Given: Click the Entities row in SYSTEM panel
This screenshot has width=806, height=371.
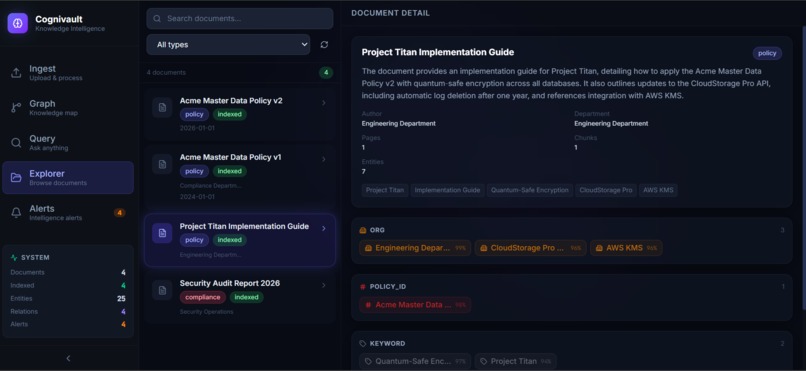Looking at the screenshot, I should [x=68, y=299].
